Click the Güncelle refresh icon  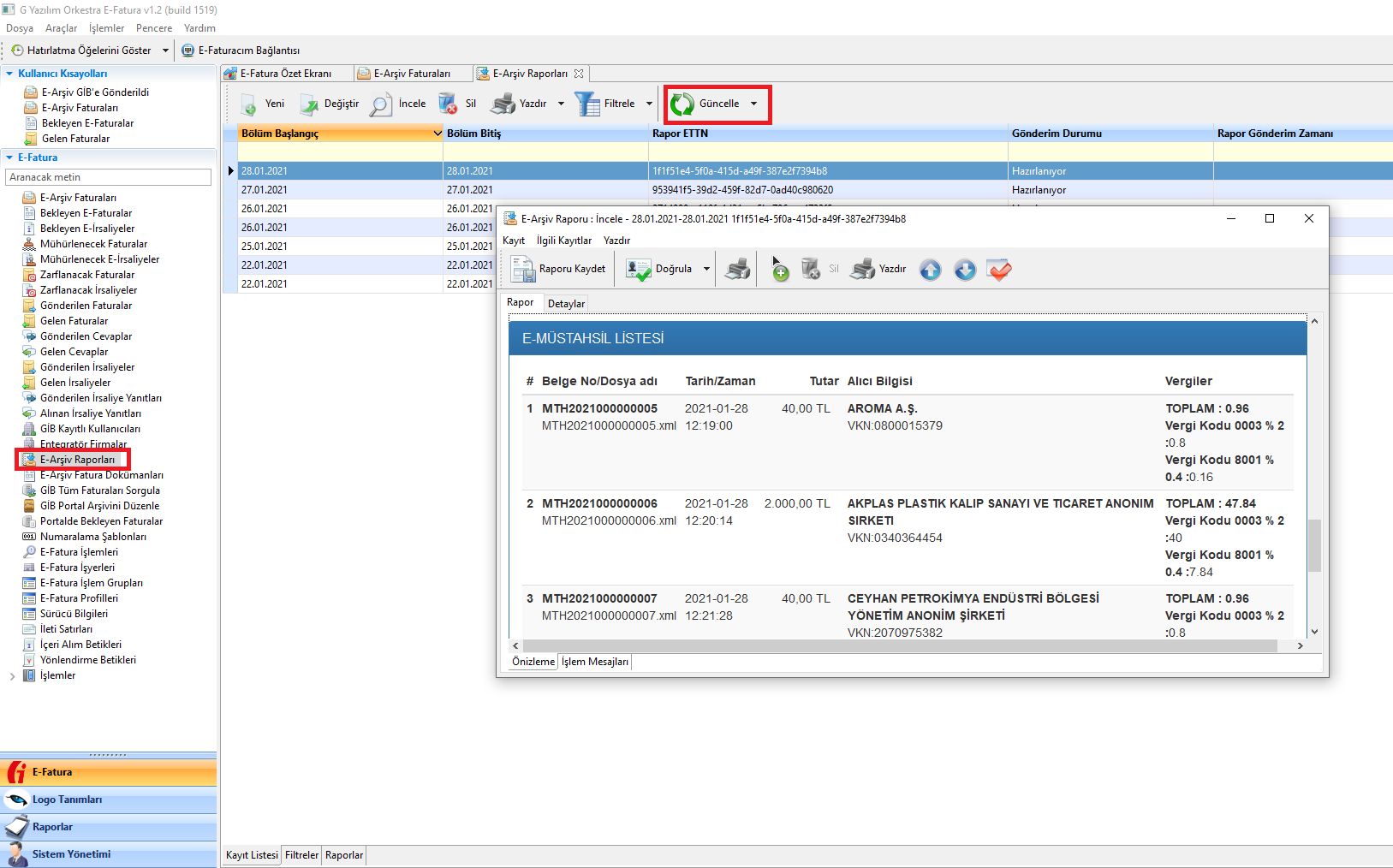(x=682, y=104)
